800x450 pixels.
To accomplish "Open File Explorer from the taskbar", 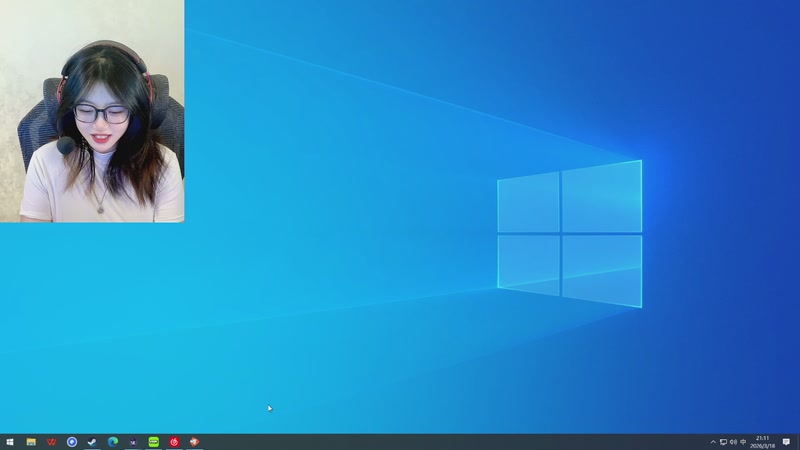I will 31,442.
